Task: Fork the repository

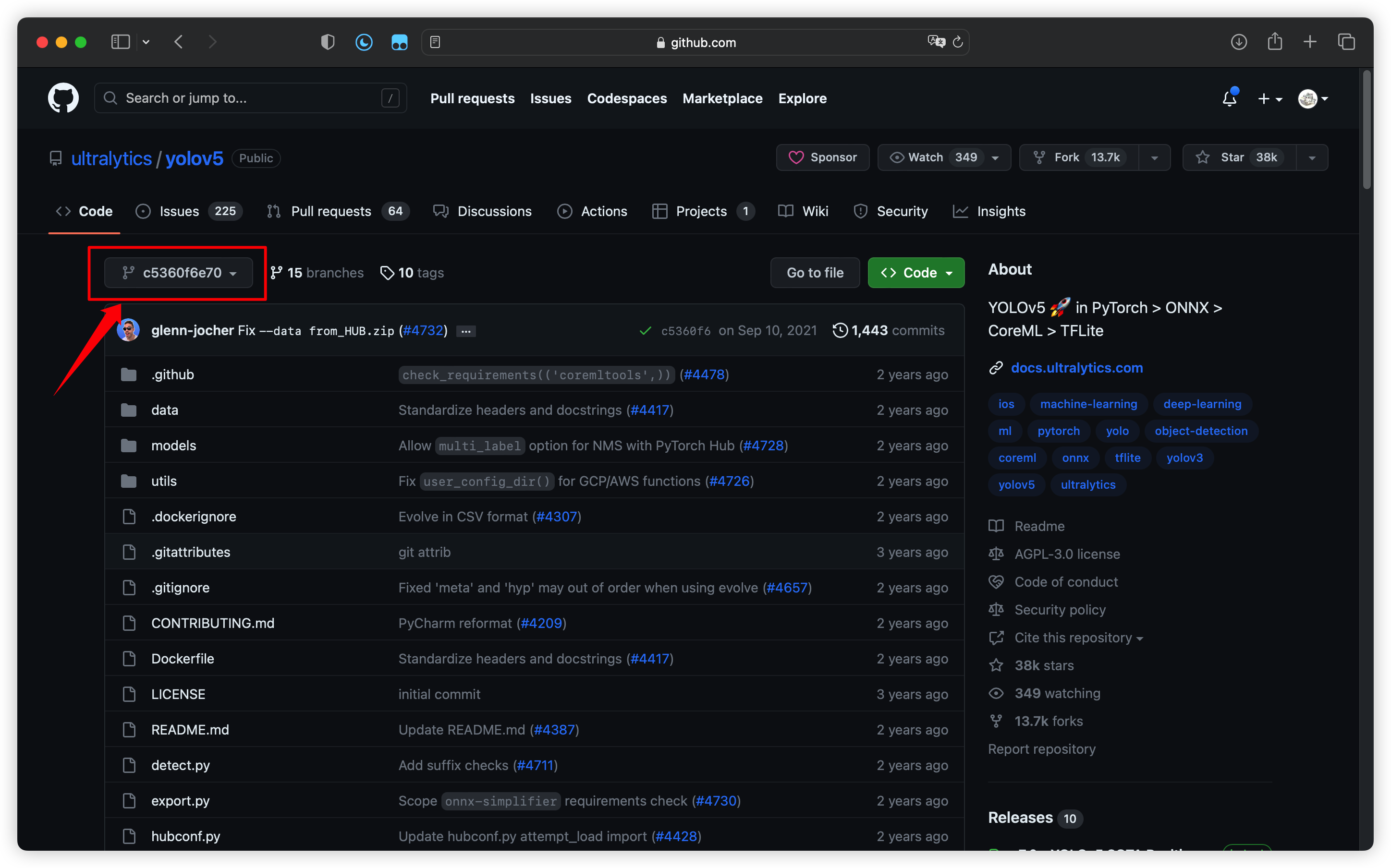Action: [x=1079, y=157]
